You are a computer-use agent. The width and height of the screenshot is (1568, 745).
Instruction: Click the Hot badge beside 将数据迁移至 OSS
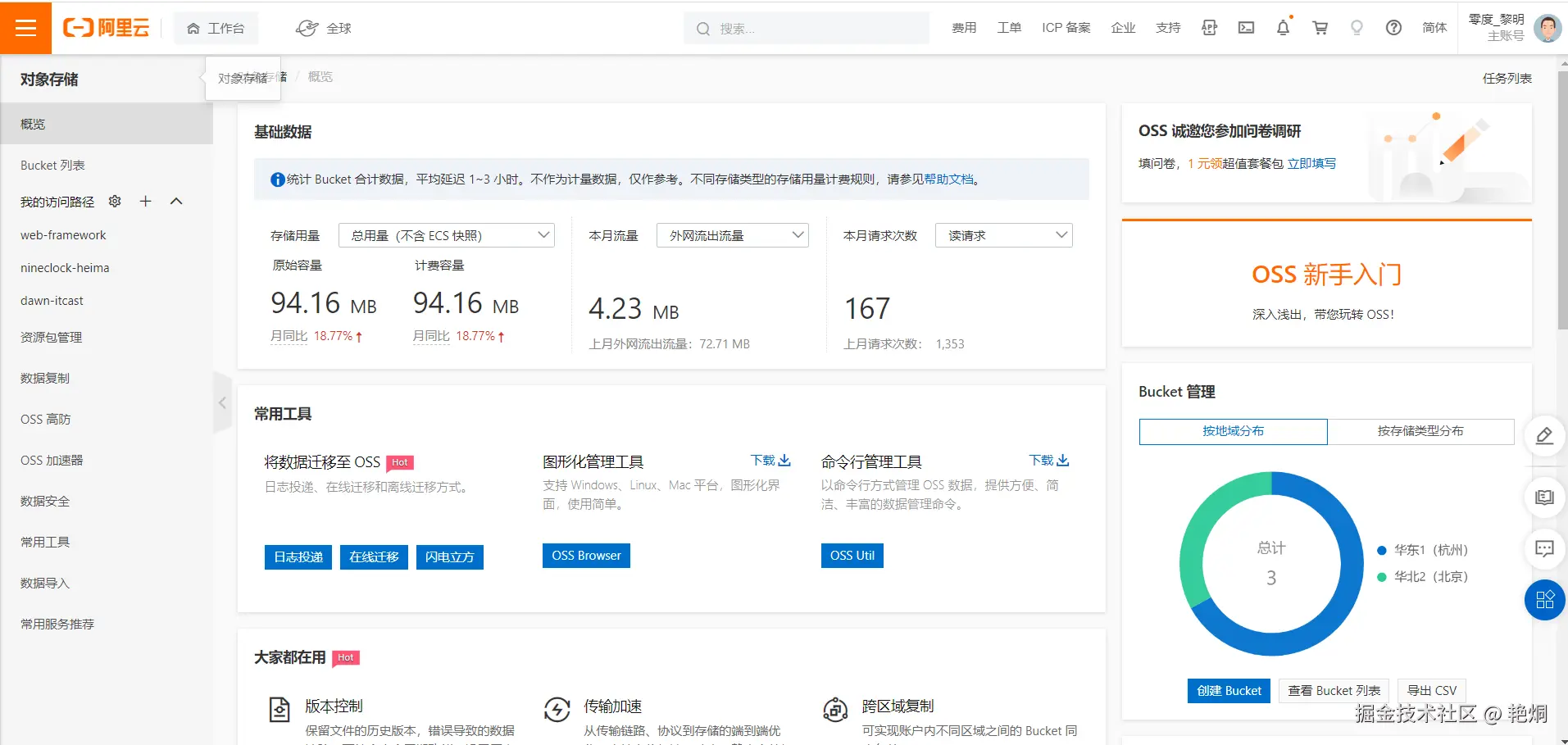[400, 462]
